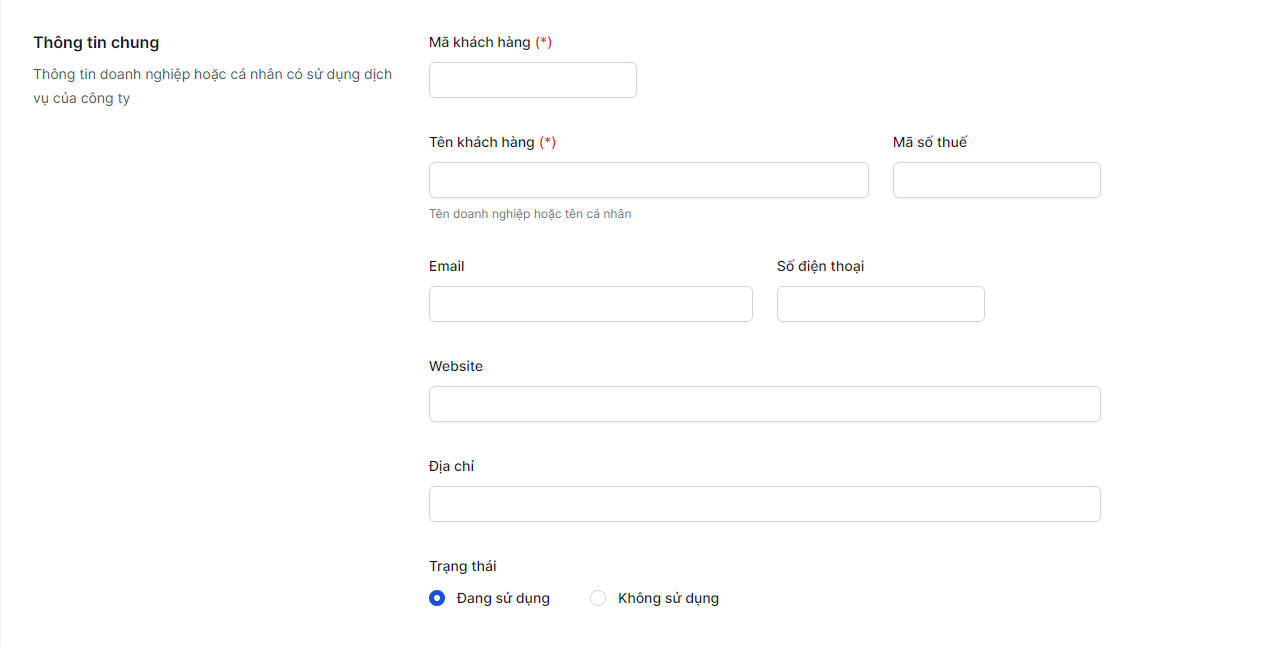
Task: Click into the Mã số thuế field
Action: [x=996, y=180]
